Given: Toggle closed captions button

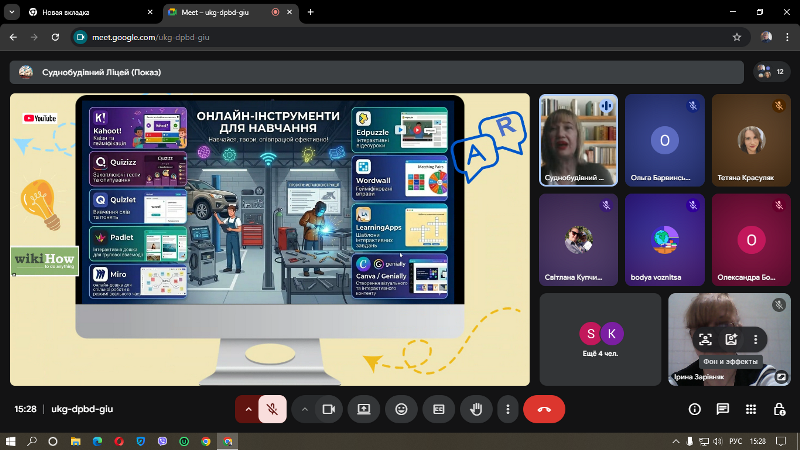Looking at the screenshot, I should pos(439,409).
